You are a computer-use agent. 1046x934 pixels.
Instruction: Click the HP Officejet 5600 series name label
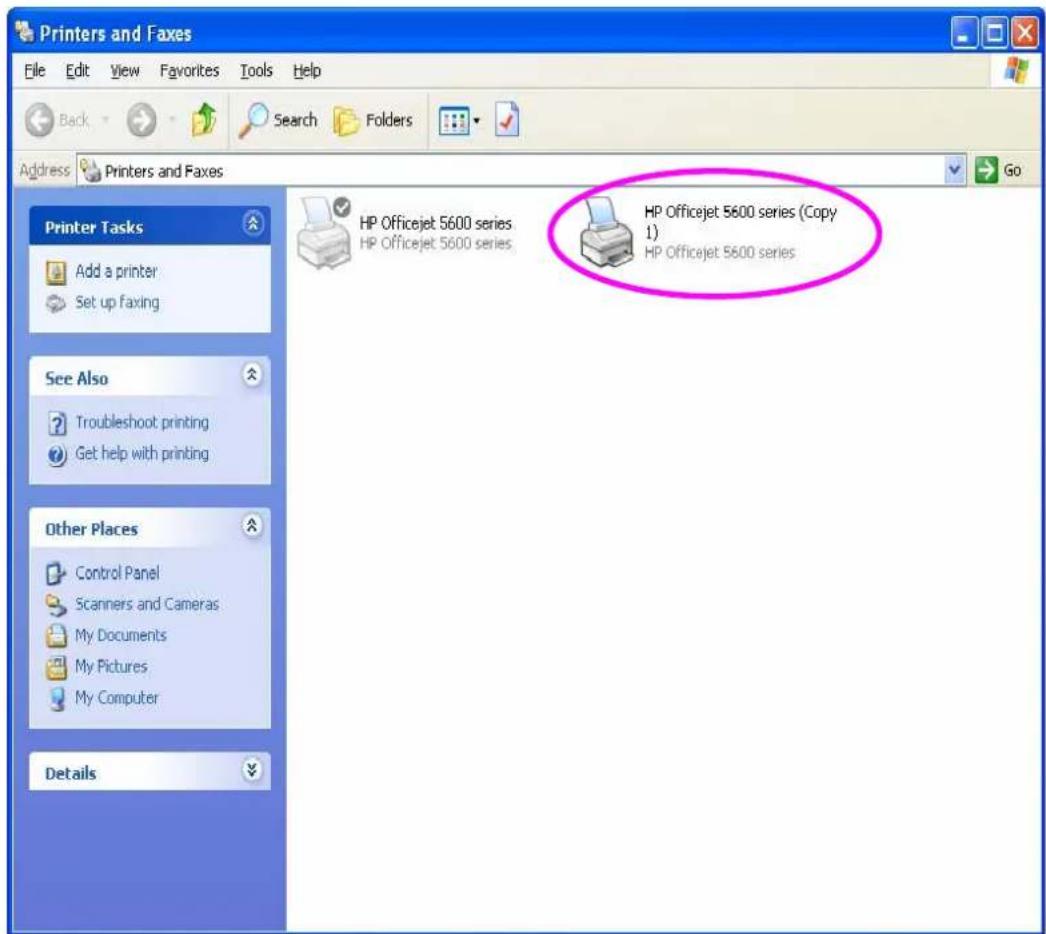pos(436,223)
